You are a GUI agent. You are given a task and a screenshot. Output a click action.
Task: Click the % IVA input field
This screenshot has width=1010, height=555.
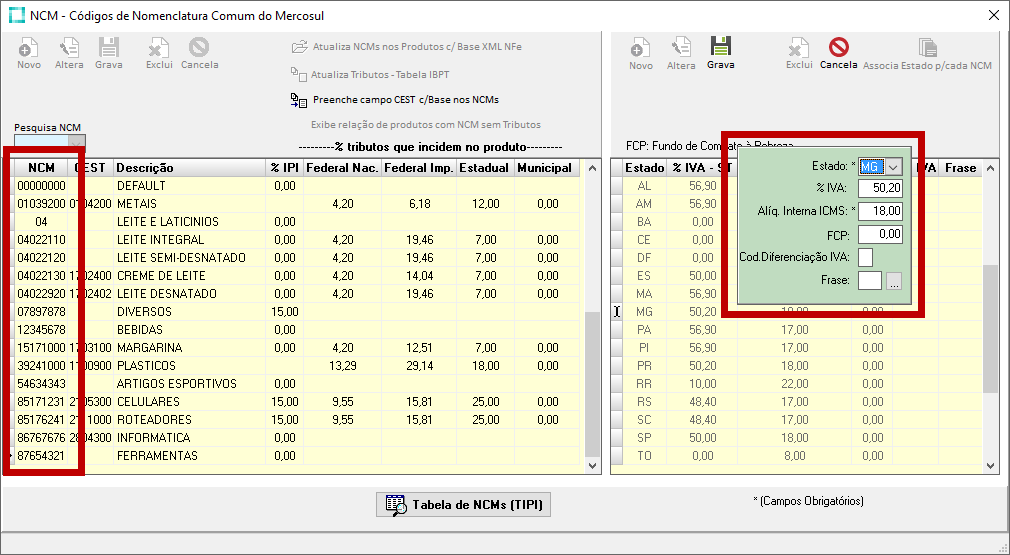pyautogui.click(x=880, y=189)
